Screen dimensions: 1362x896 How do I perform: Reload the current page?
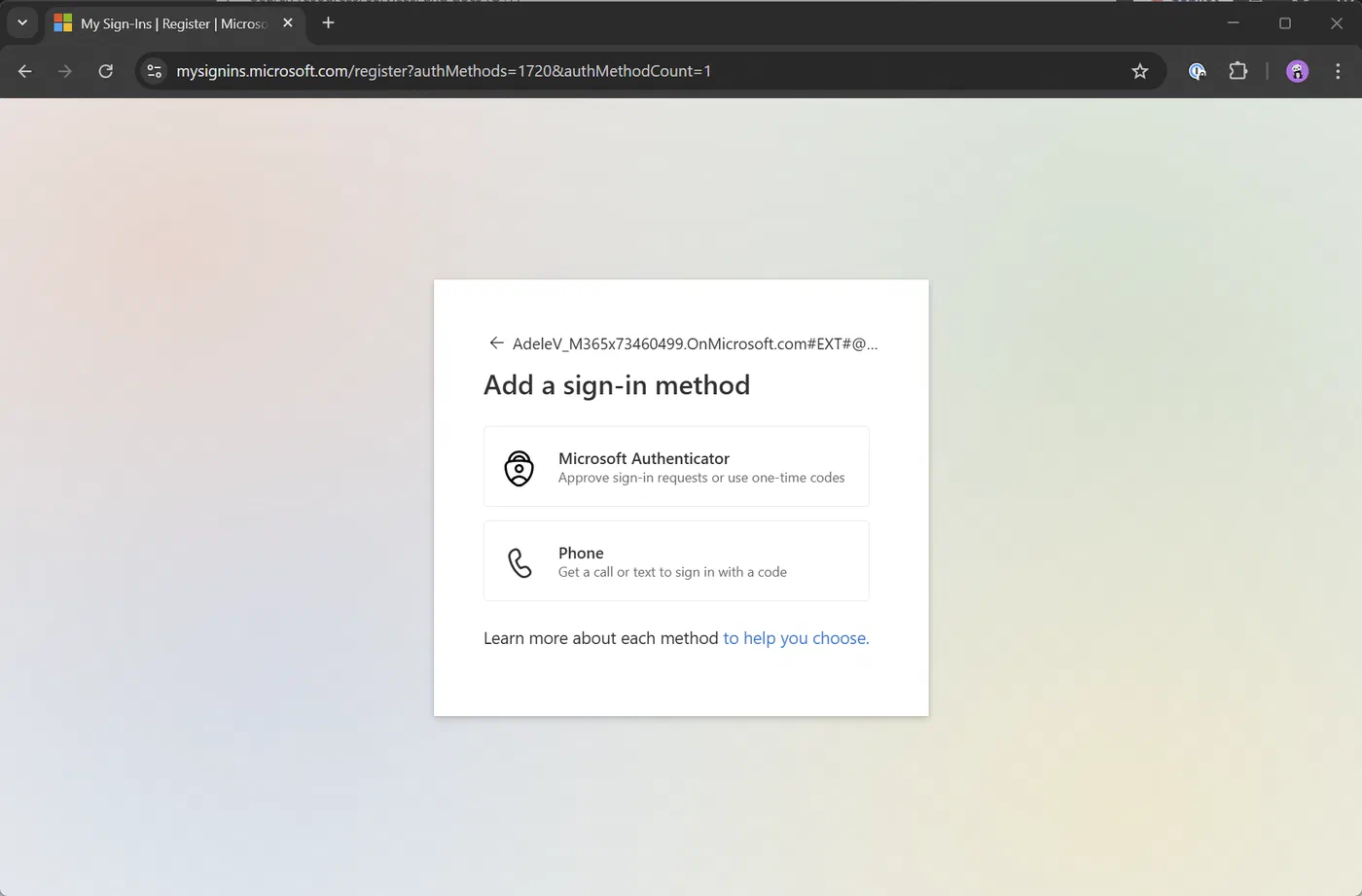click(x=106, y=71)
